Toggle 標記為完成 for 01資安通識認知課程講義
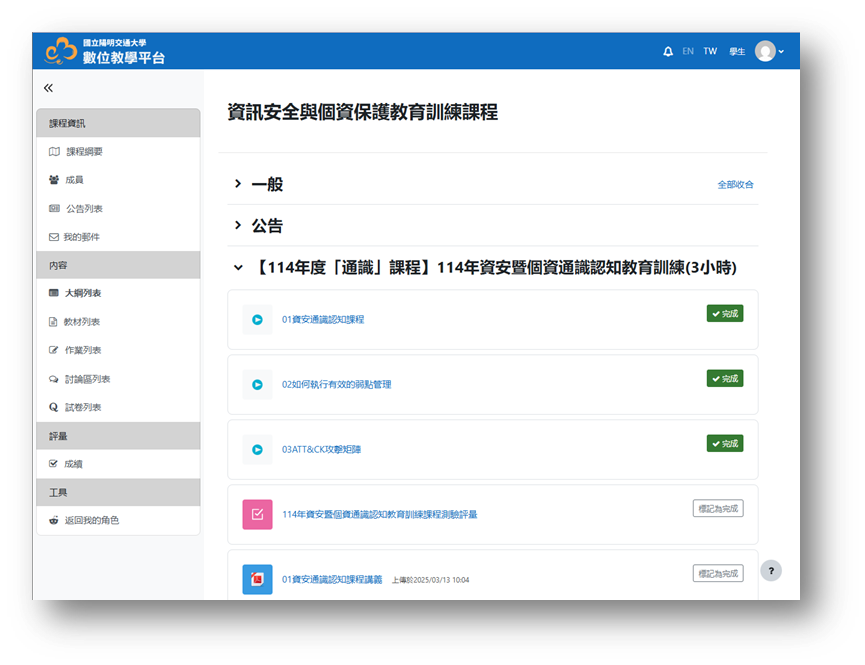Image resolution: width=865 pixels, height=665 pixels. click(x=717, y=573)
